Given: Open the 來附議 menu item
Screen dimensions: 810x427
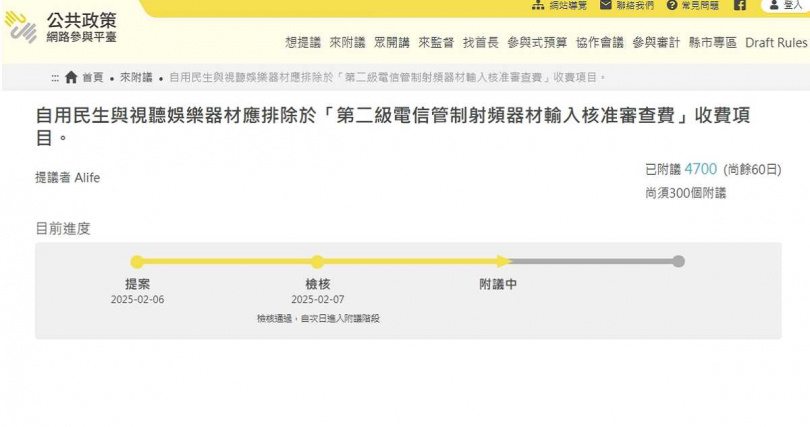Looking at the screenshot, I should click(347, 42).
